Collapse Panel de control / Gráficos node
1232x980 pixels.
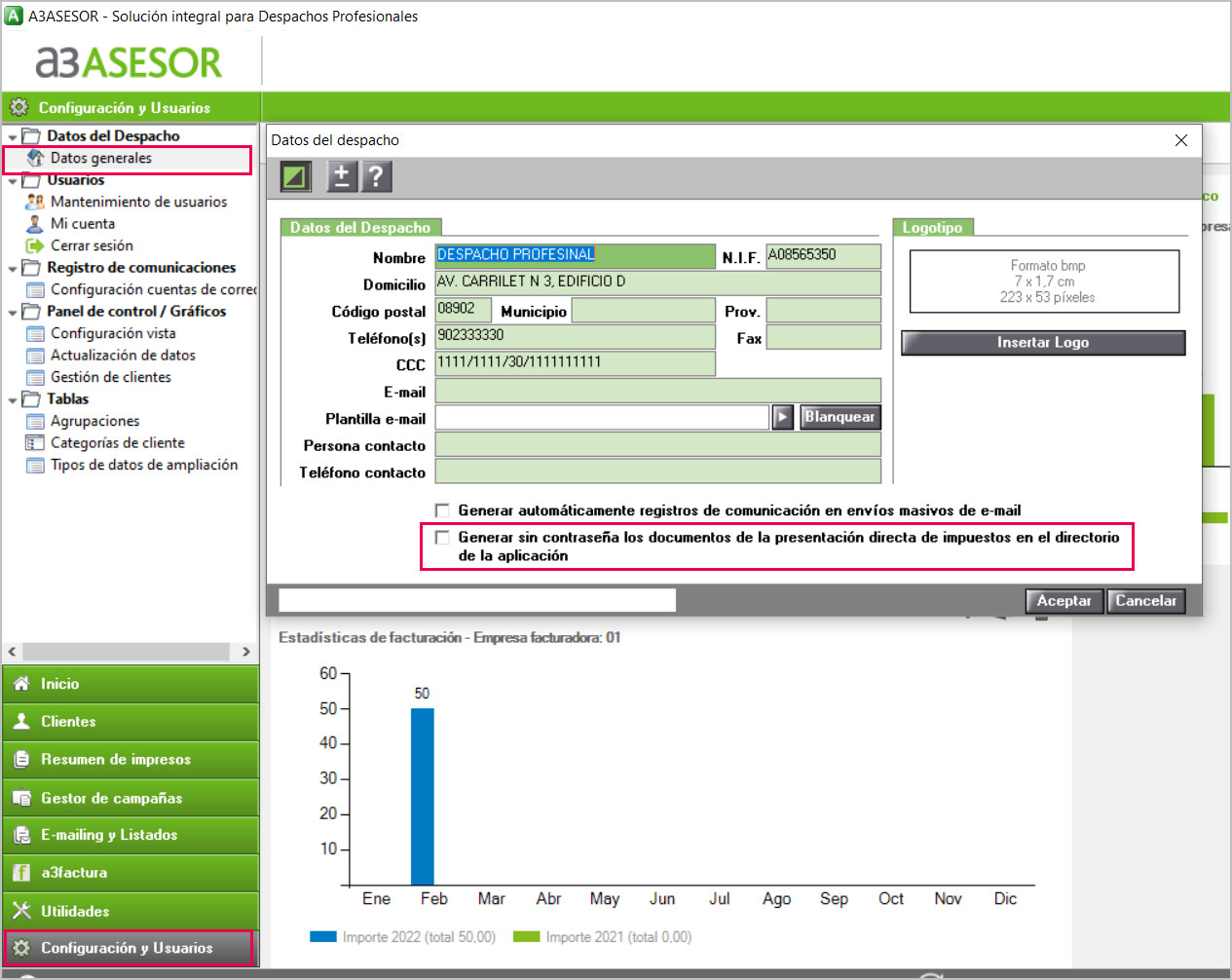(13, 313)
